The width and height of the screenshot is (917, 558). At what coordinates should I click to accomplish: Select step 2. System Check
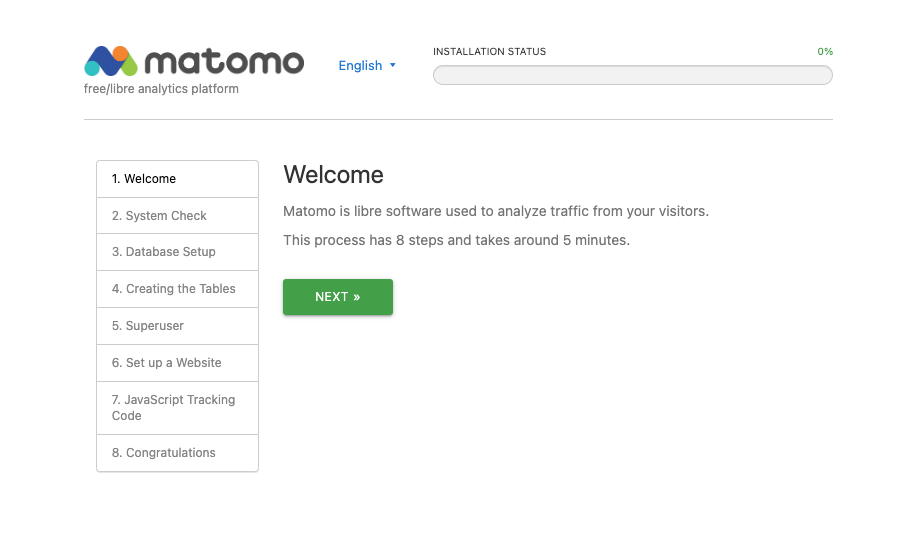177,216
